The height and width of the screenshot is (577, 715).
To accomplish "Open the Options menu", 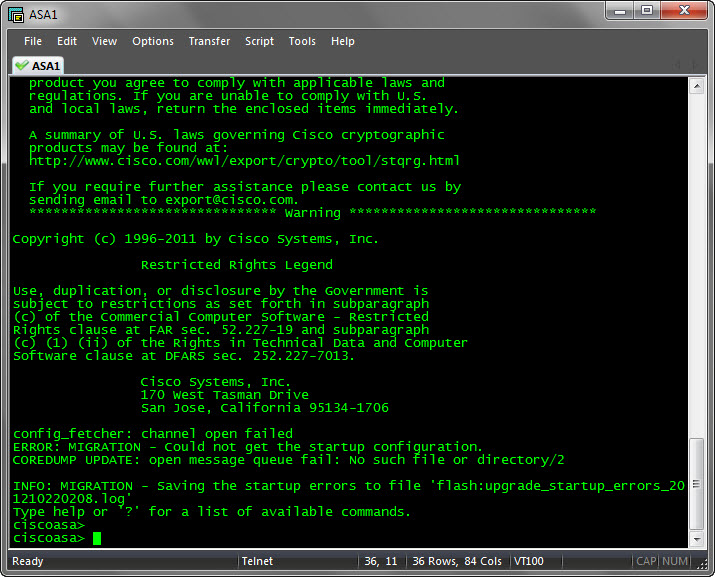I will (x=153, y=41).
